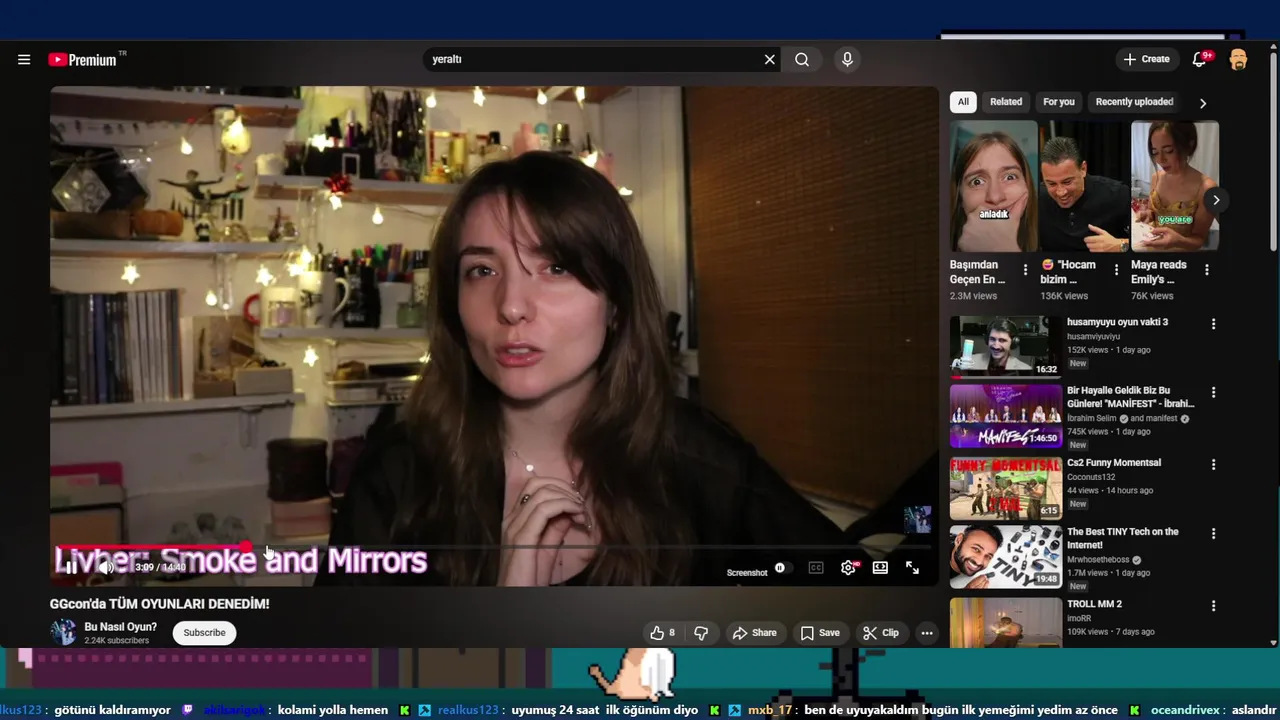The width and height of the screenshot is (1280, 720).
Task: Show more filter chips with arrow
Action: tap(1203, 103)
